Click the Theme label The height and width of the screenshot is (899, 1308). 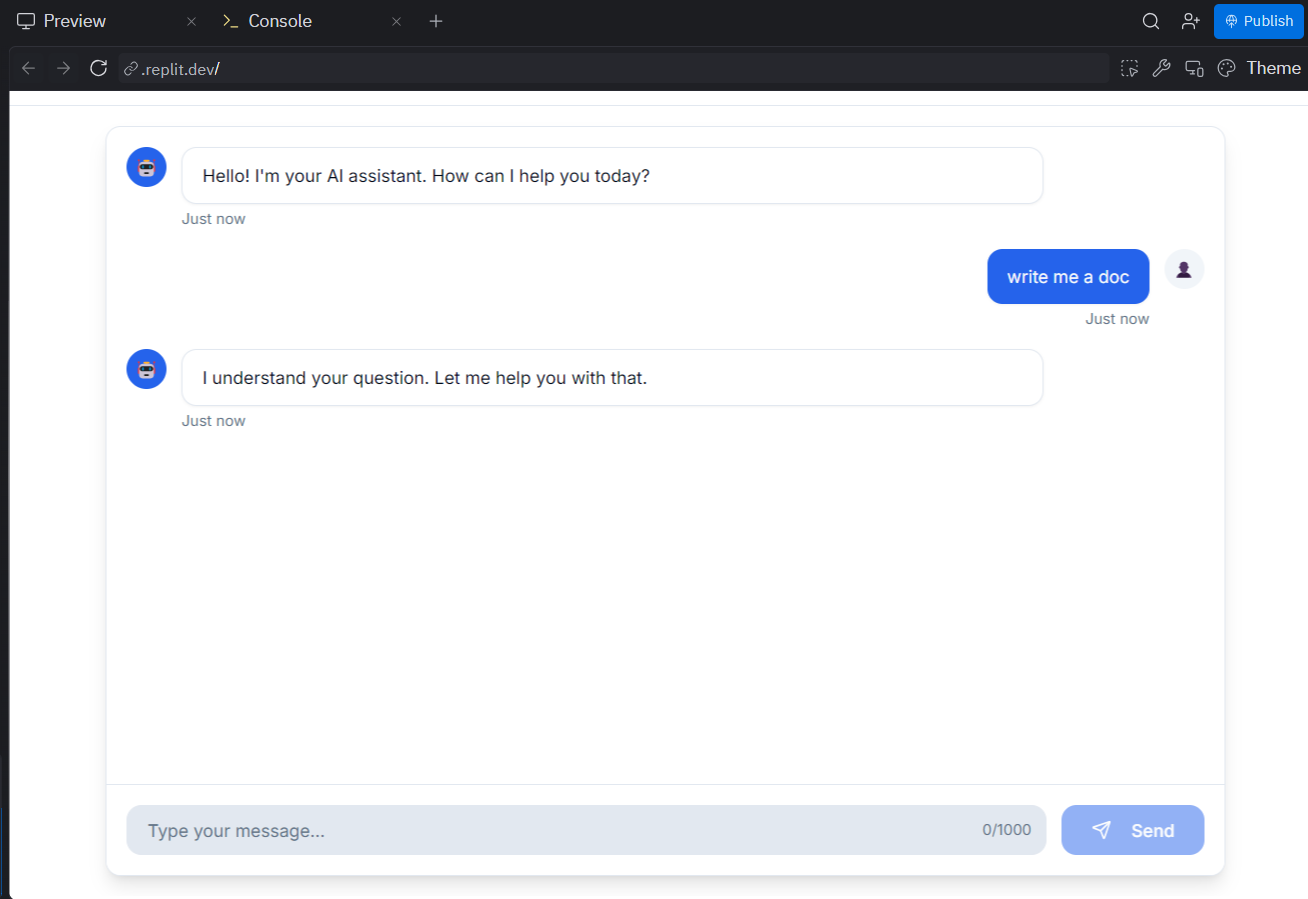coord(1273,67)
